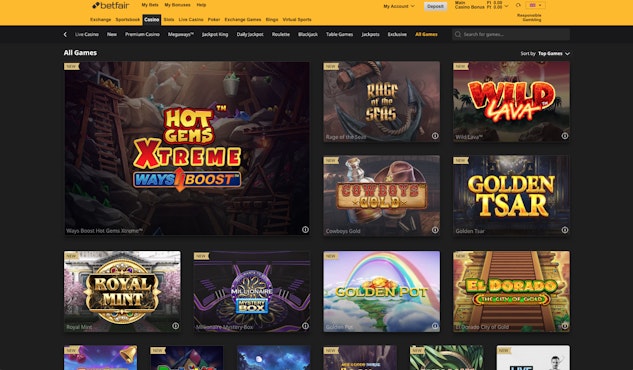Show info for Cowboys Gold game
The height and width of the screenshot is (370, 633).
435,230
